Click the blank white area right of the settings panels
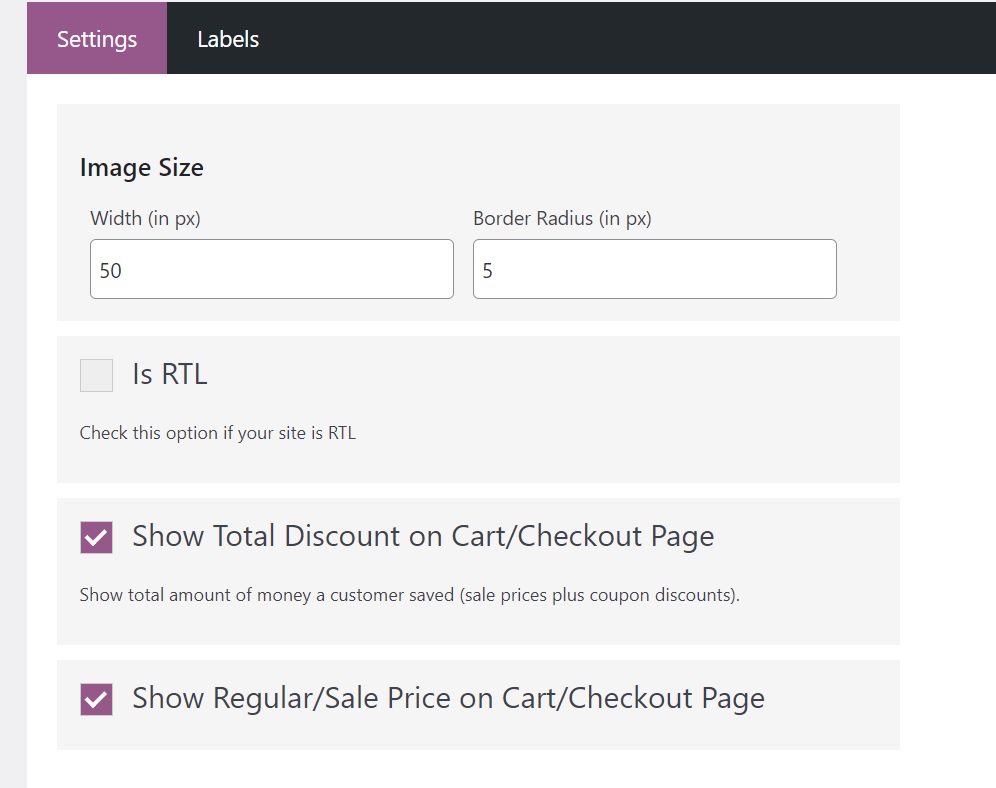Viewport: 996px width, 788px height. pyautogui.click(x=948, y=400)
